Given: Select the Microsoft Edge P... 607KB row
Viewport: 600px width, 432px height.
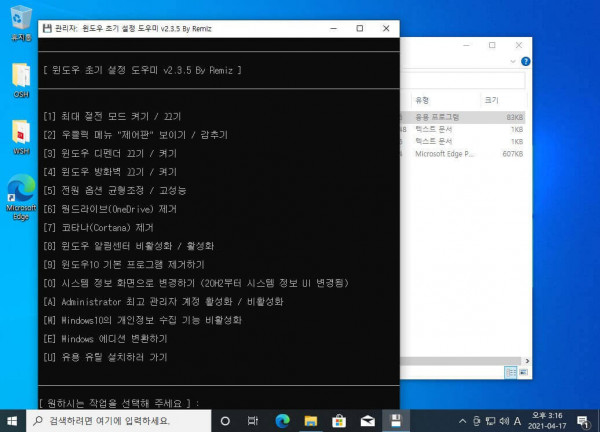Looking at the screenshot, I should point(463,154).
